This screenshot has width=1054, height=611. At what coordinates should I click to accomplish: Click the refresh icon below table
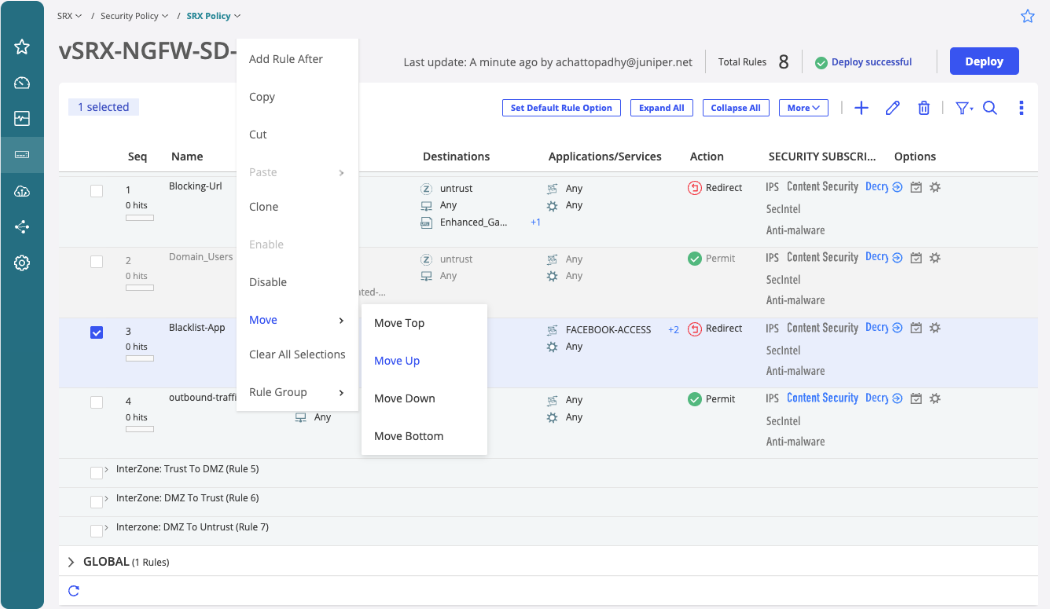click(73, 591)
